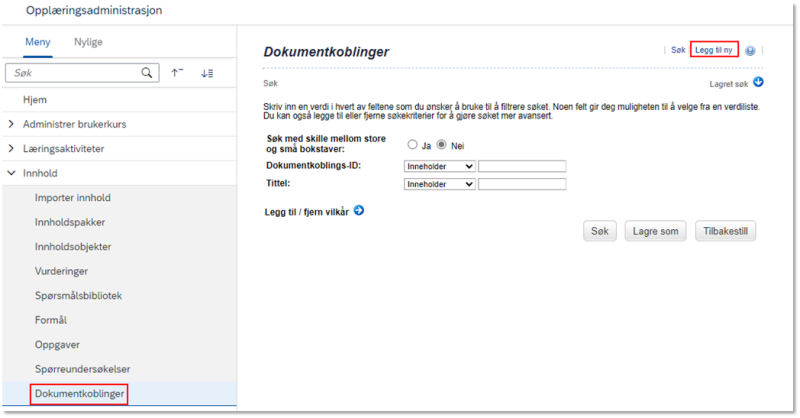
Task: Open help with the question mark icon
Action: tap(750, 51)
